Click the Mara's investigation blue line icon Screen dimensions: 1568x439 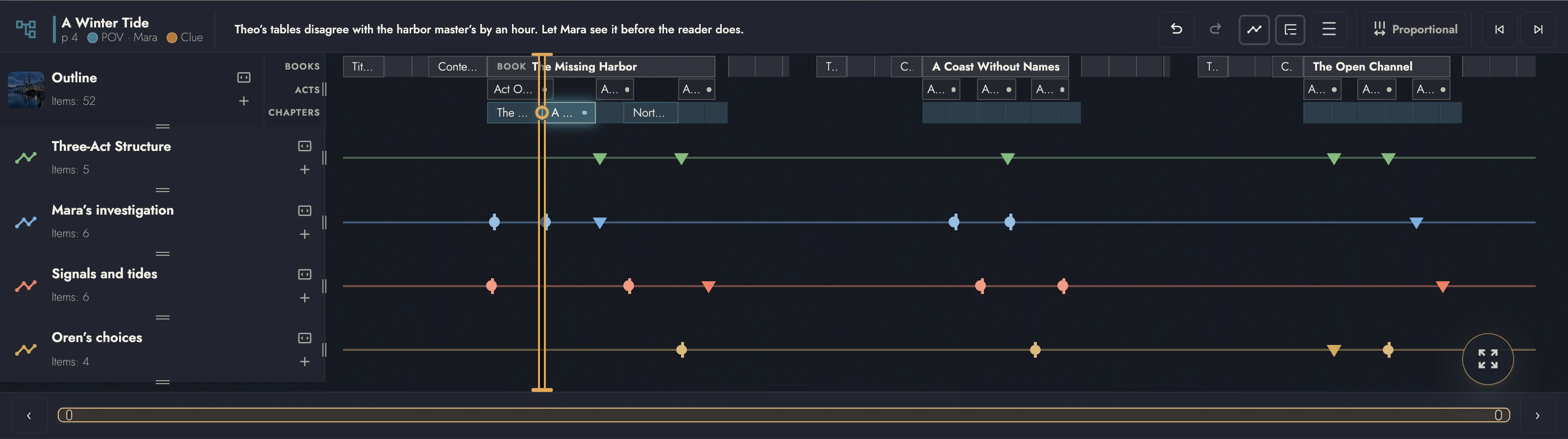click(25, 222)
